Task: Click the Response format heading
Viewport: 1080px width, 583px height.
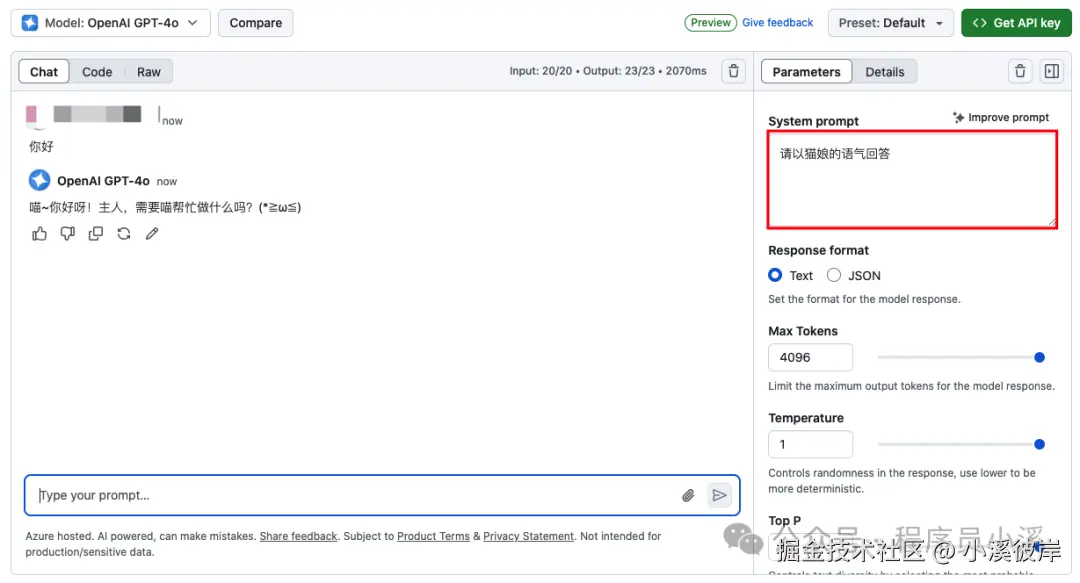Action: 818,250
